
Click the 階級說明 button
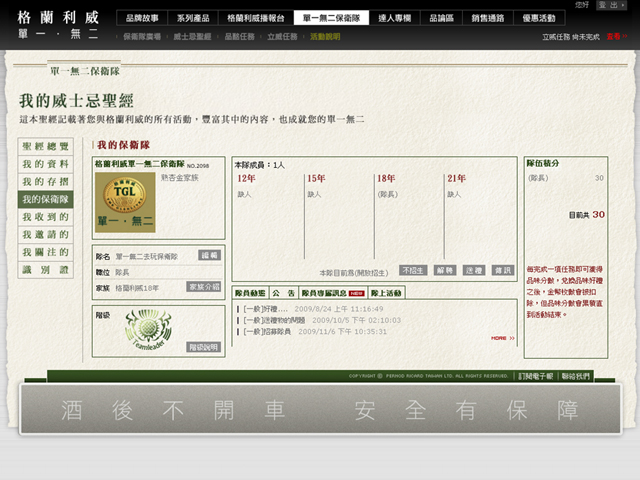coord(204,347)
